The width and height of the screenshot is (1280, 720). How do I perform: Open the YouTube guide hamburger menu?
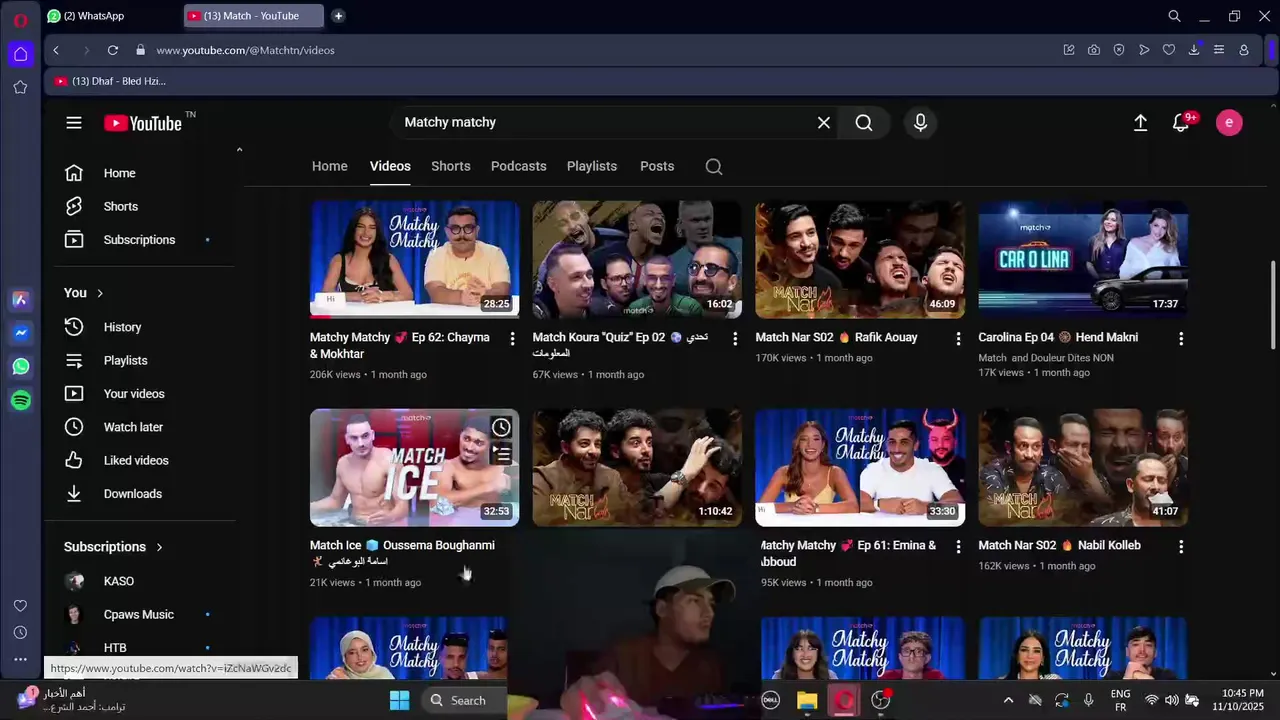point(74,123)
